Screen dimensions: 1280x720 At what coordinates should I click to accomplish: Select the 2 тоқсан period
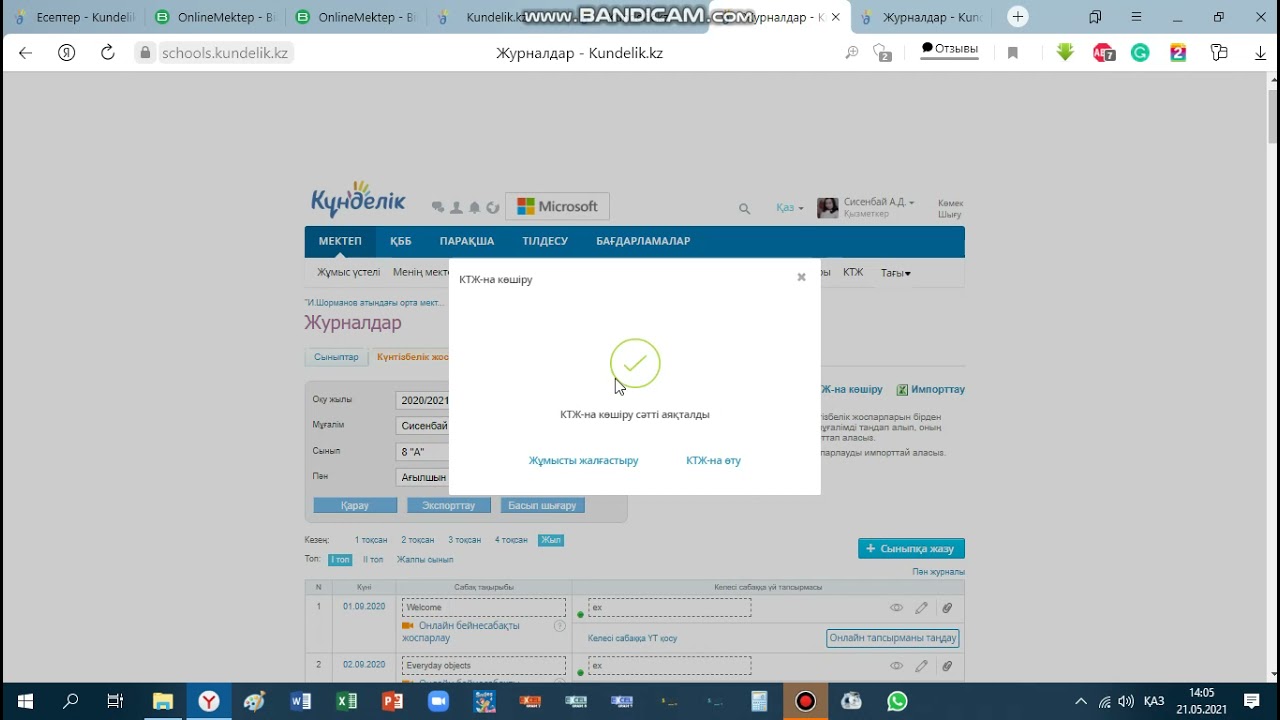[x=418, y=540]
